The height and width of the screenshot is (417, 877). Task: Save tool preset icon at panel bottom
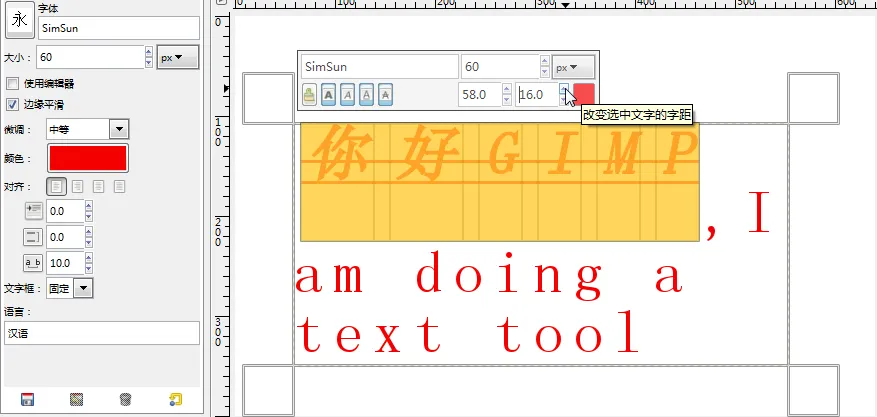tap(27, 399)
